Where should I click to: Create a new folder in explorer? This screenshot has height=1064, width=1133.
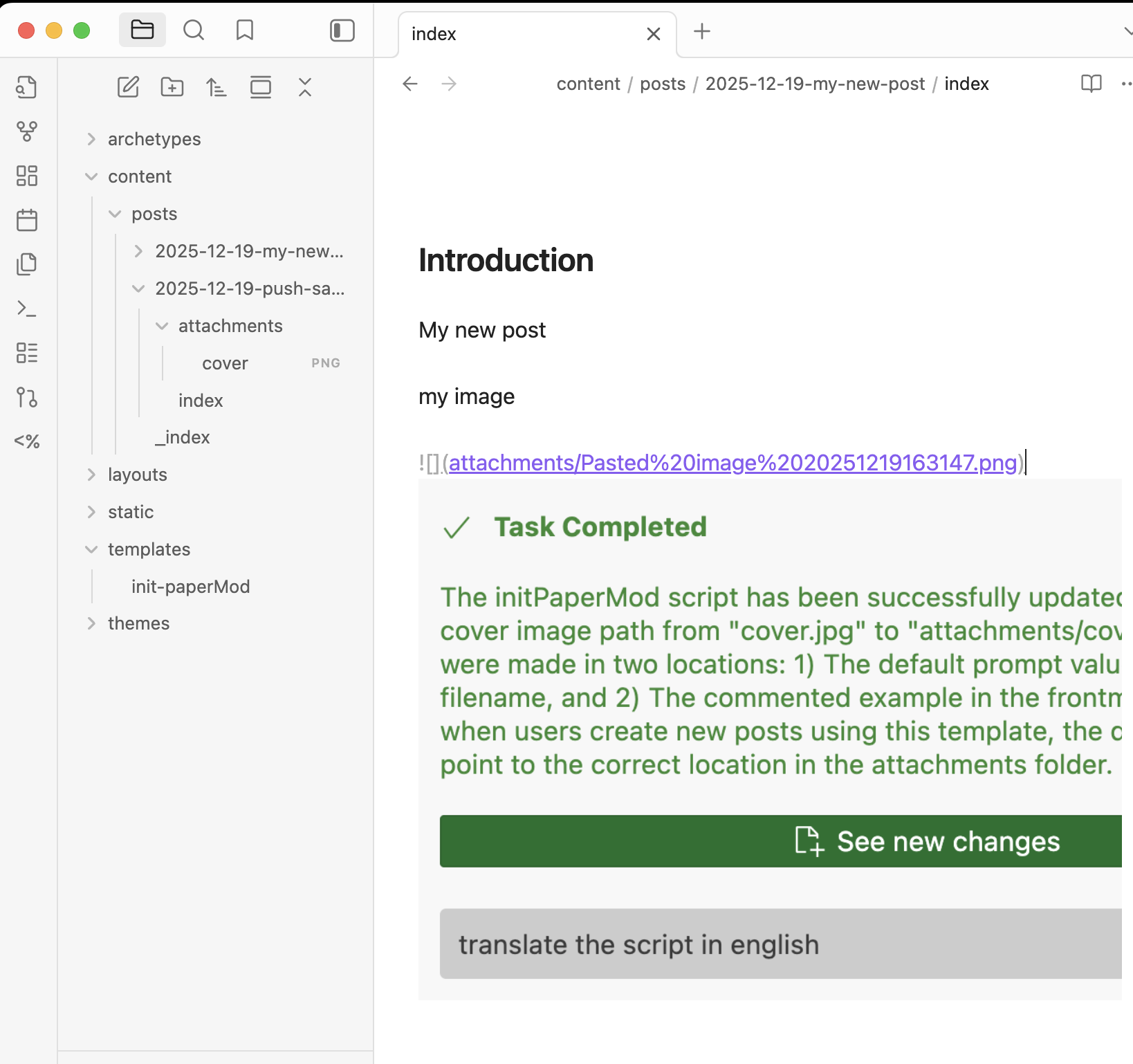click(x=172, y=87)
